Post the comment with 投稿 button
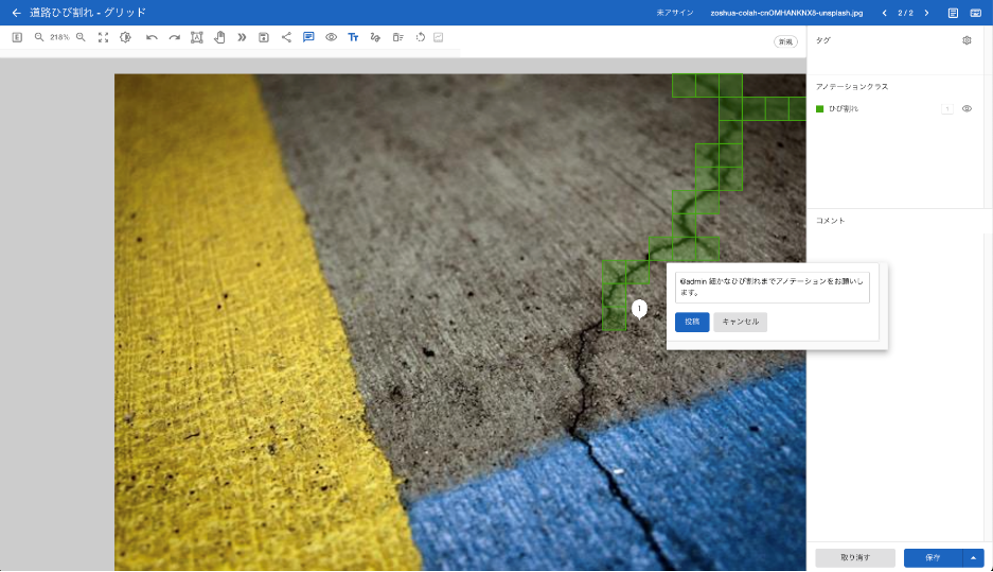 [x=692, y=322]
